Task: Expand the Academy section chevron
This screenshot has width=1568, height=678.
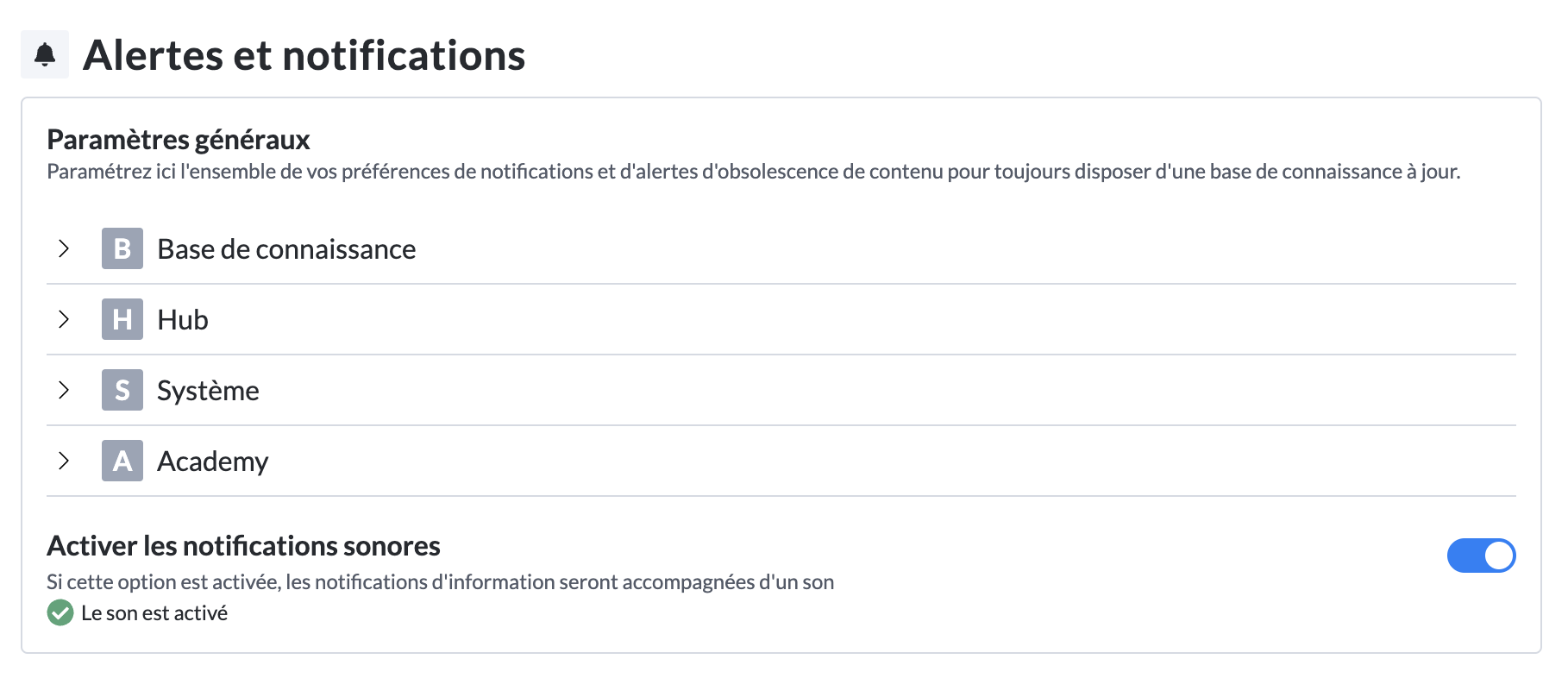Action: coord(64,461)
